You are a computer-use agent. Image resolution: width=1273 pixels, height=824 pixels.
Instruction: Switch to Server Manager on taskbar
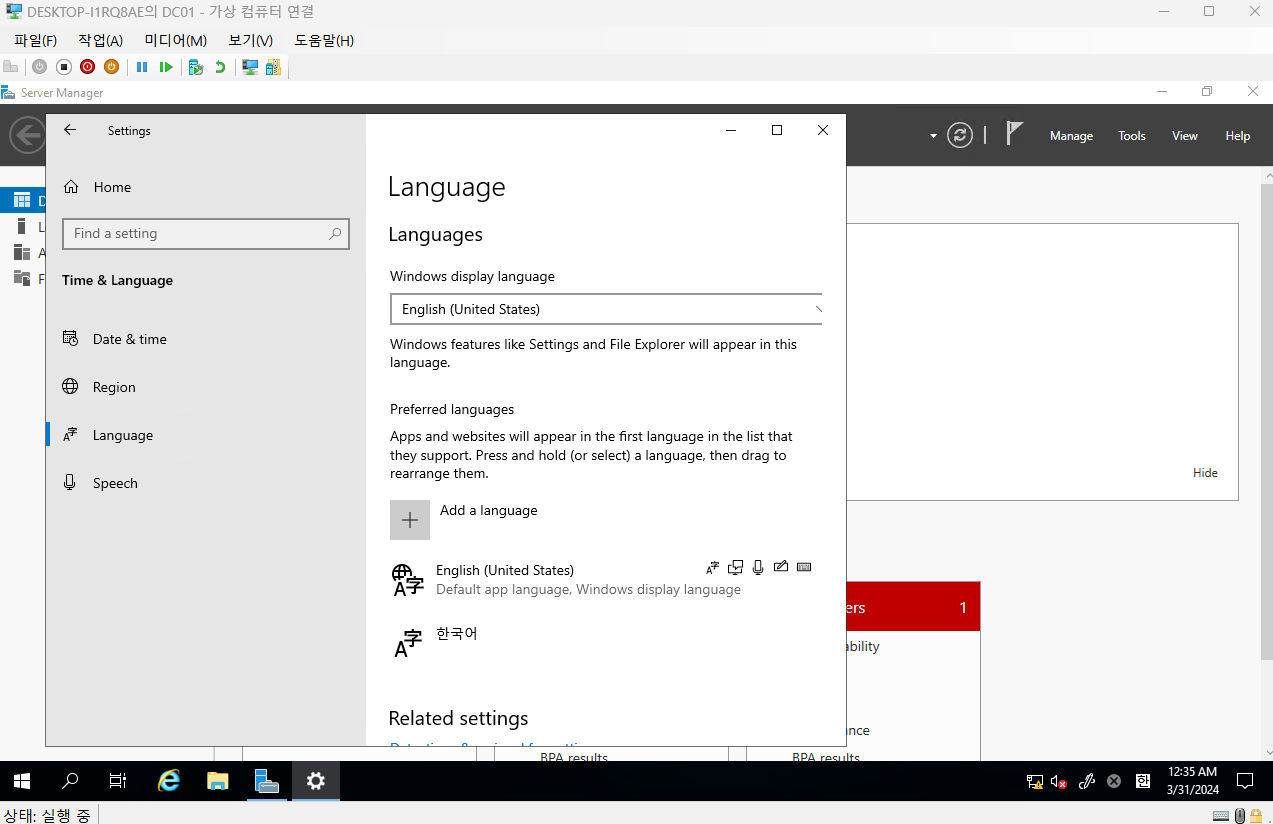pyautogui.click(x=266, y=781)
